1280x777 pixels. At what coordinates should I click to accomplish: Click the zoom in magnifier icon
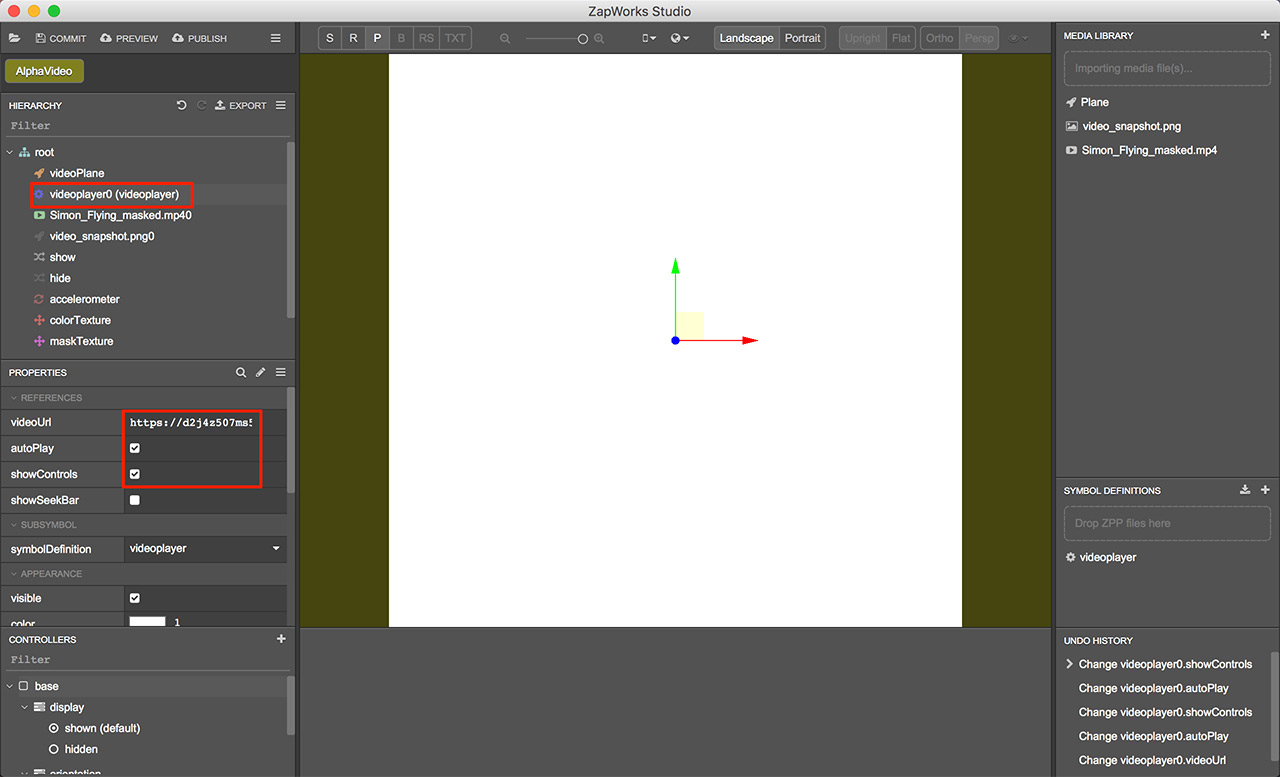pos(599,38)
